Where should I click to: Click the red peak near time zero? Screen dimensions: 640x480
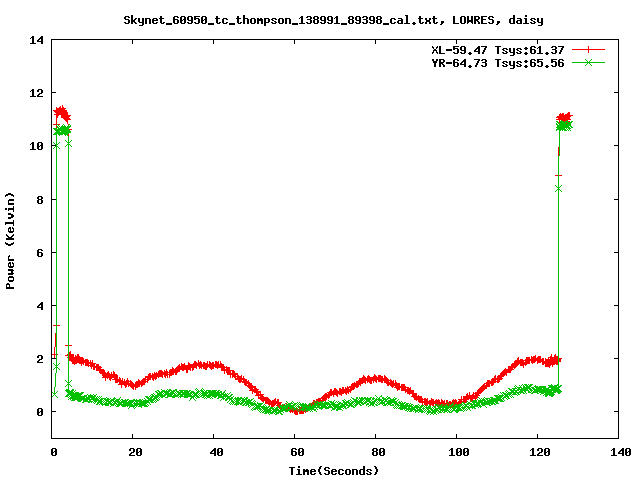pyautogui.click(x=61, y=112)
